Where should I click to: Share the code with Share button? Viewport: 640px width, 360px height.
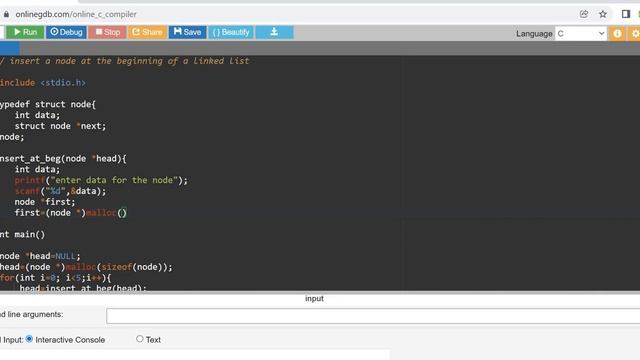point(147,32)
